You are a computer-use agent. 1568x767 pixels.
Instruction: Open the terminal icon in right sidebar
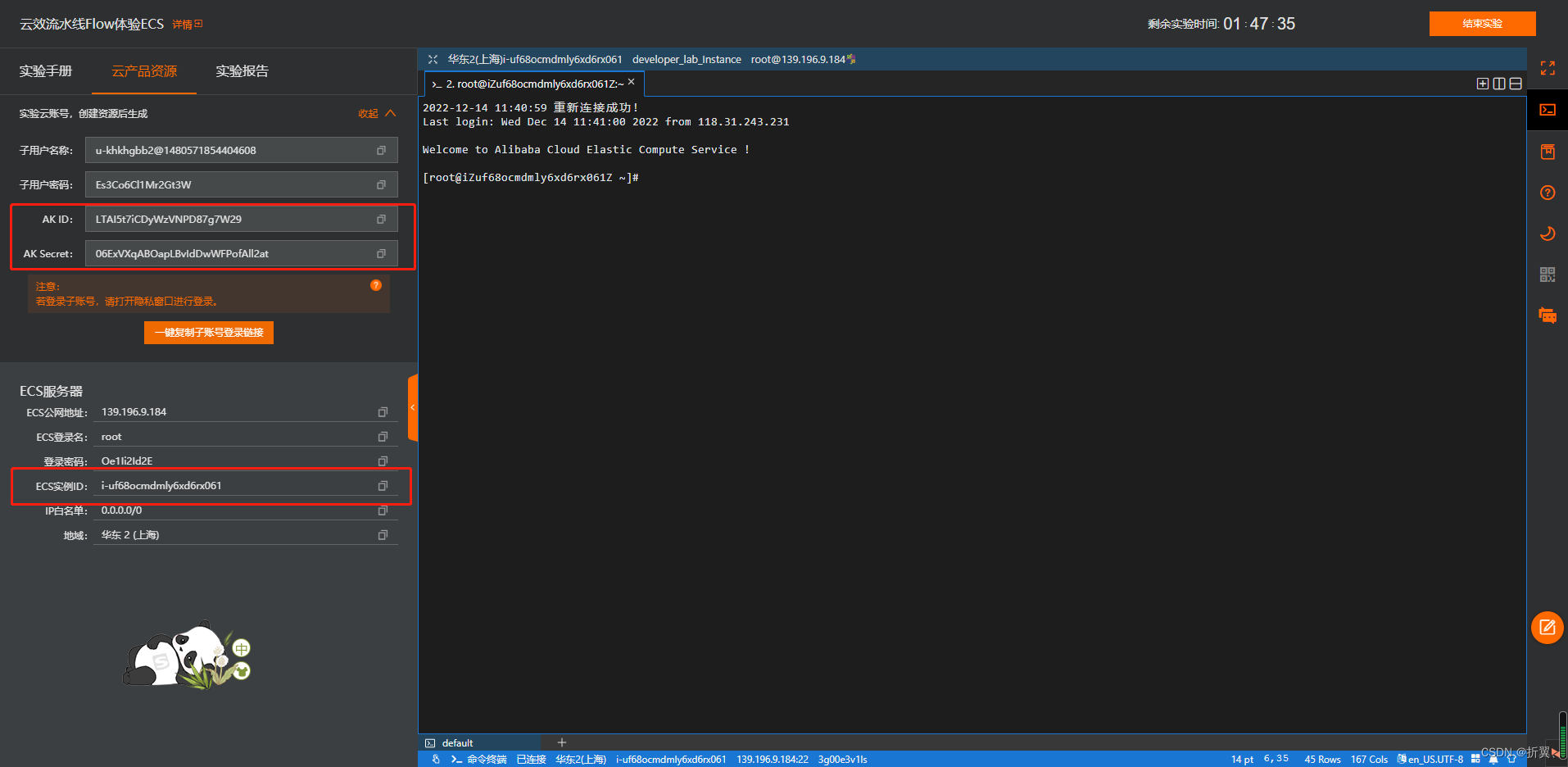[1547, 110]
